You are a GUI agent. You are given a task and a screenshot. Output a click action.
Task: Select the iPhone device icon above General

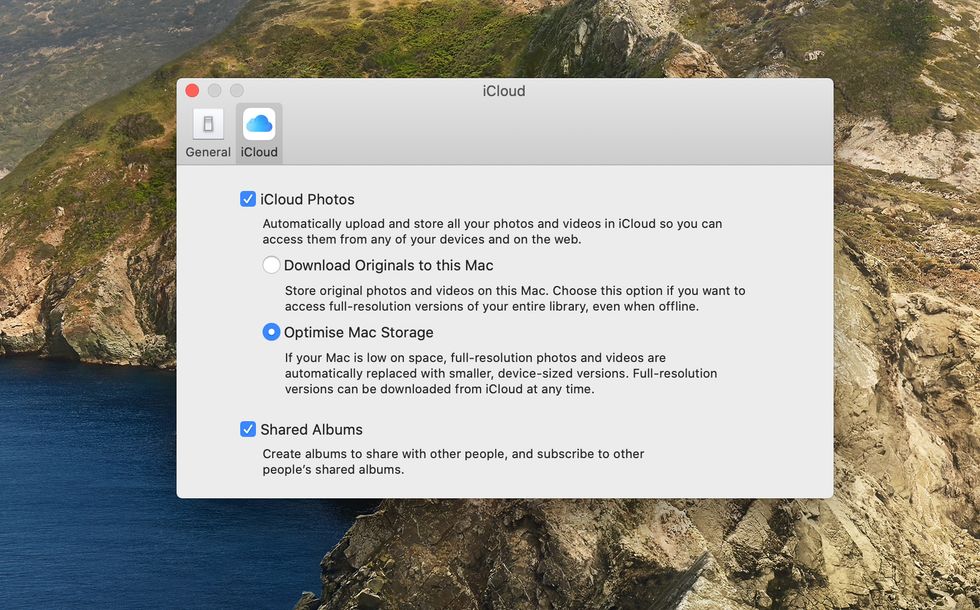pos(207,124)
